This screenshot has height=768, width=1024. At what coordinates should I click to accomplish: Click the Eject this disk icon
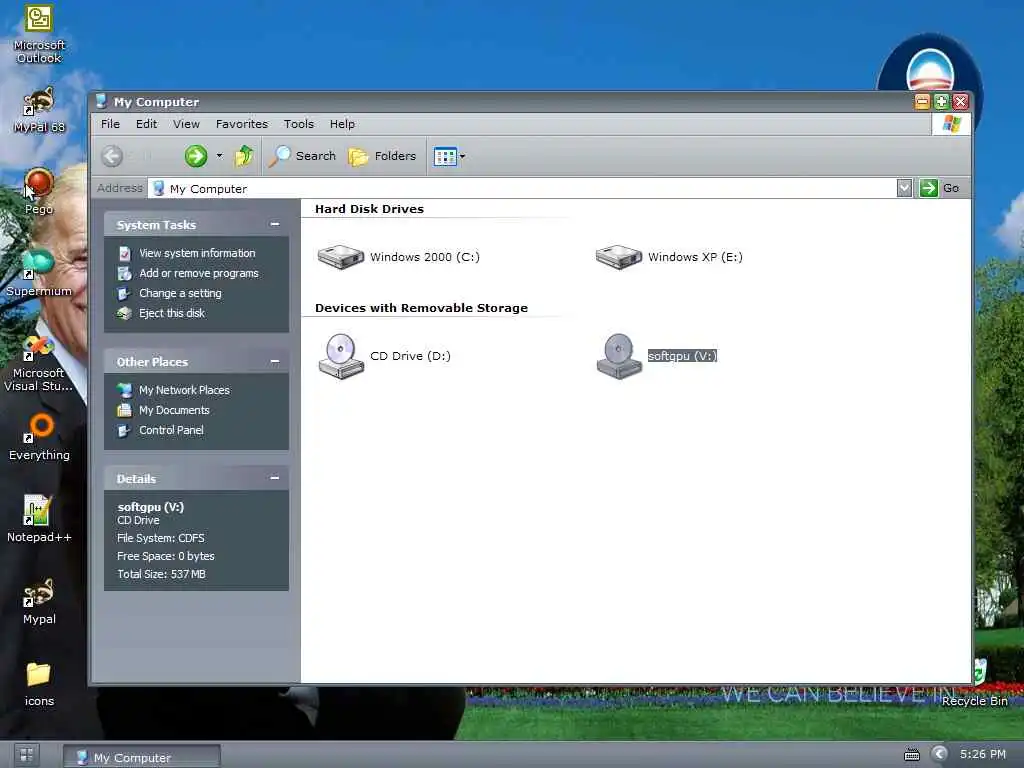(124, 313)
